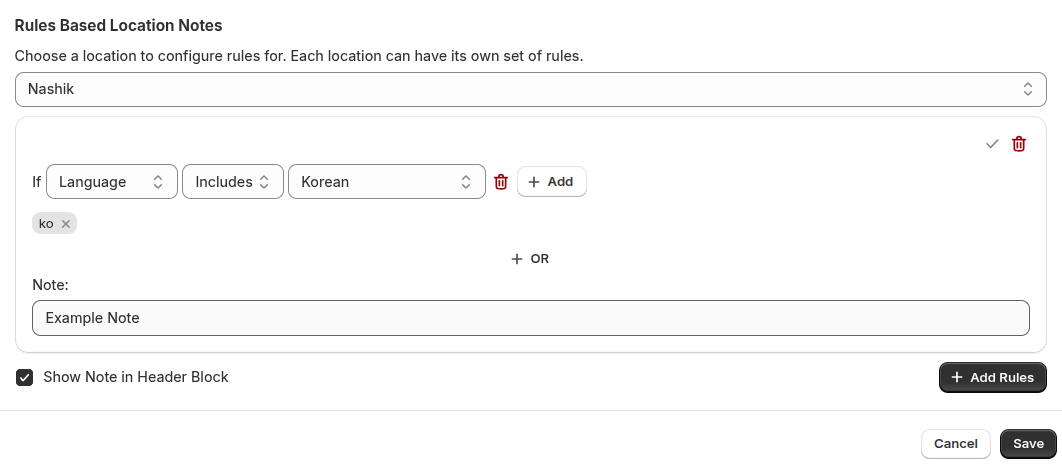Delete the Language condition via its trash icon
This screenshot has width=1062, height=466.
(501, 182)
